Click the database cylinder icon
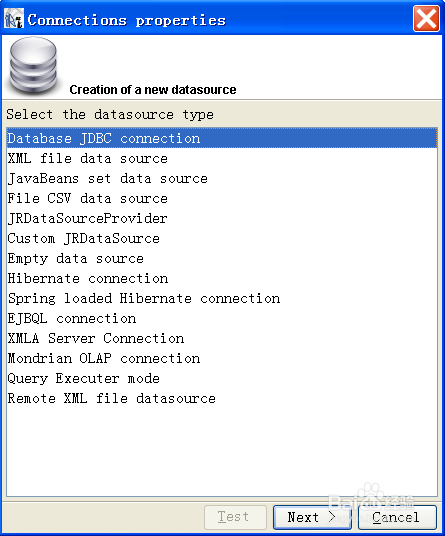This screenshot has height=536, width=445. pos(33,65)
